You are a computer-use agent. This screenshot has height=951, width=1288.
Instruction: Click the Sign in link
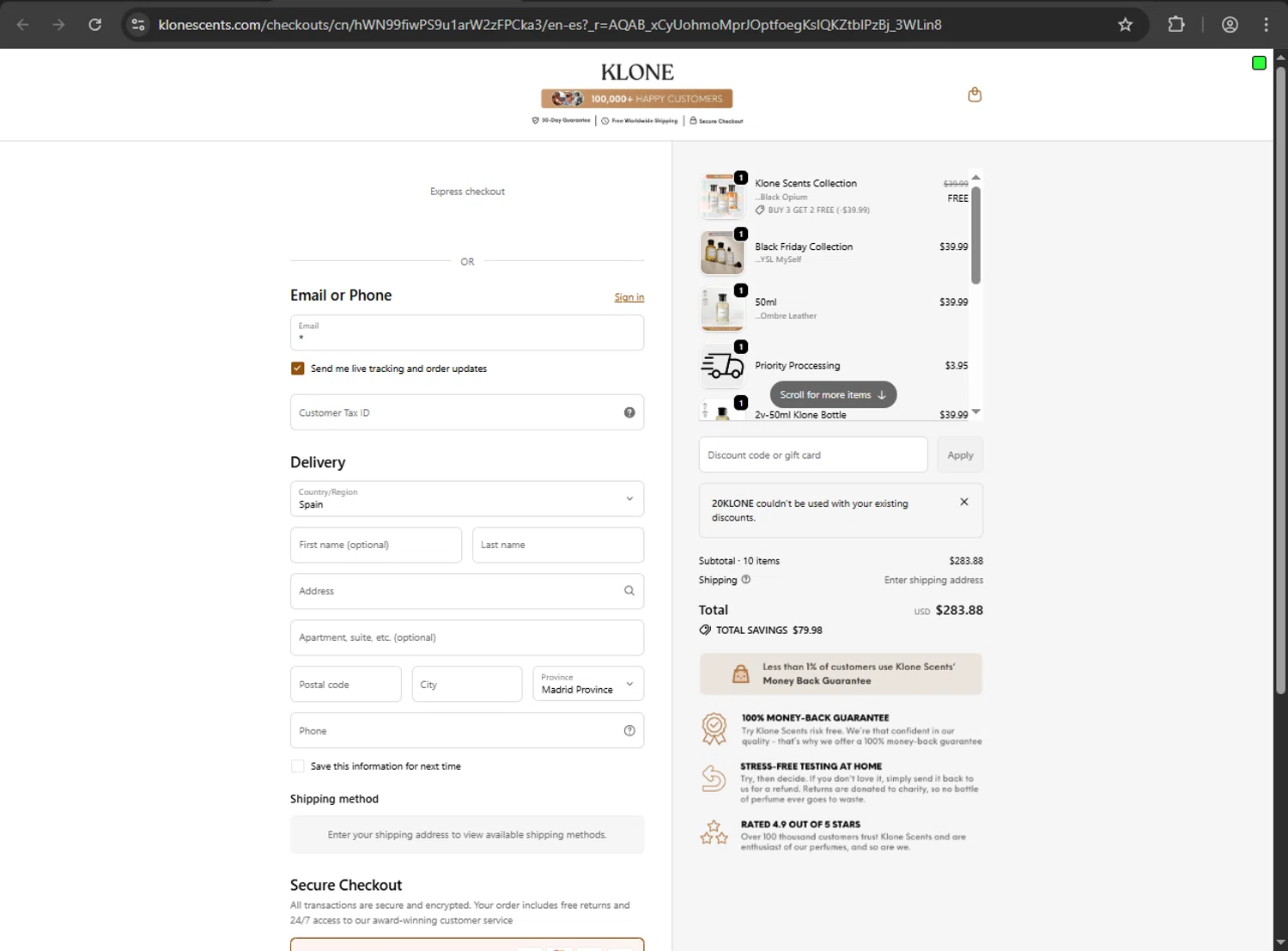click(629, 297)
